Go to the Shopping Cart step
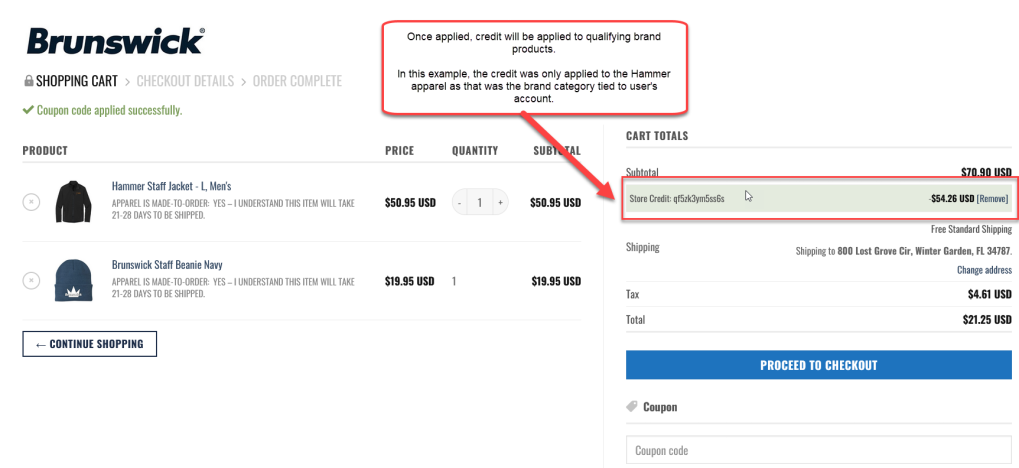 (77, 81)
